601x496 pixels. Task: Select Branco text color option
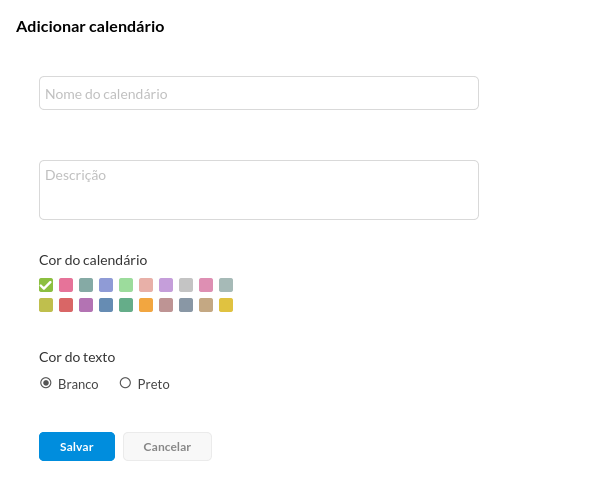coord(46,383)
